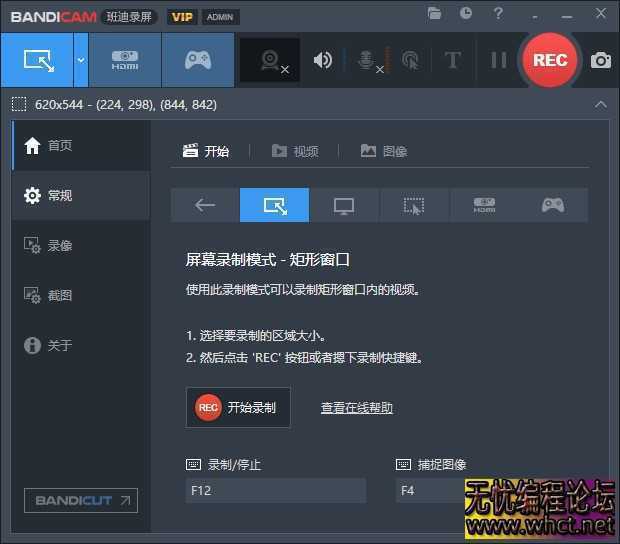620x544 pixels.
Task: Click the big red REC button
Action: (x=549, y=60)
